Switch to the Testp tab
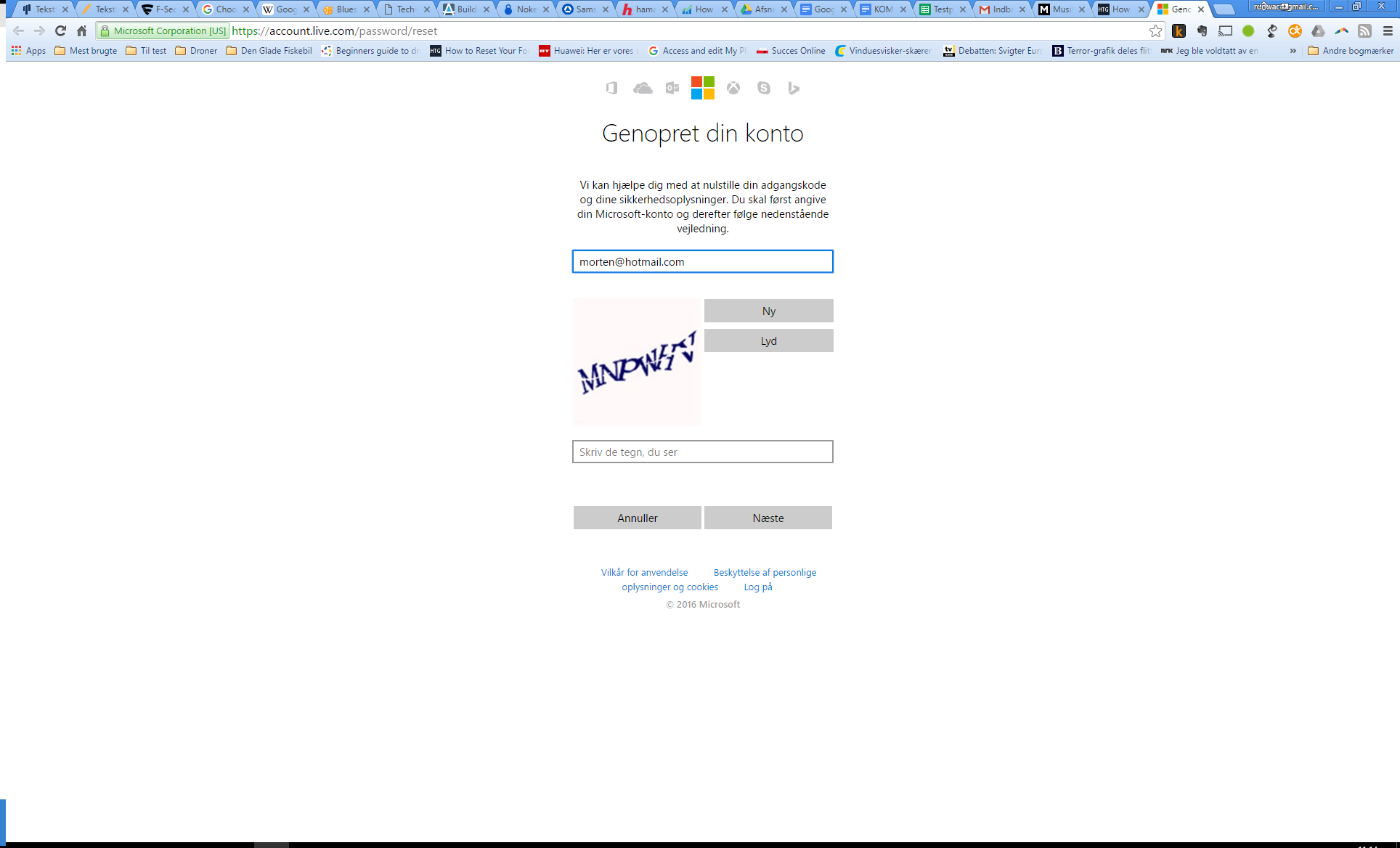Image resolution: width=1400 pixels, height=848 pixels. click(940, 9)
